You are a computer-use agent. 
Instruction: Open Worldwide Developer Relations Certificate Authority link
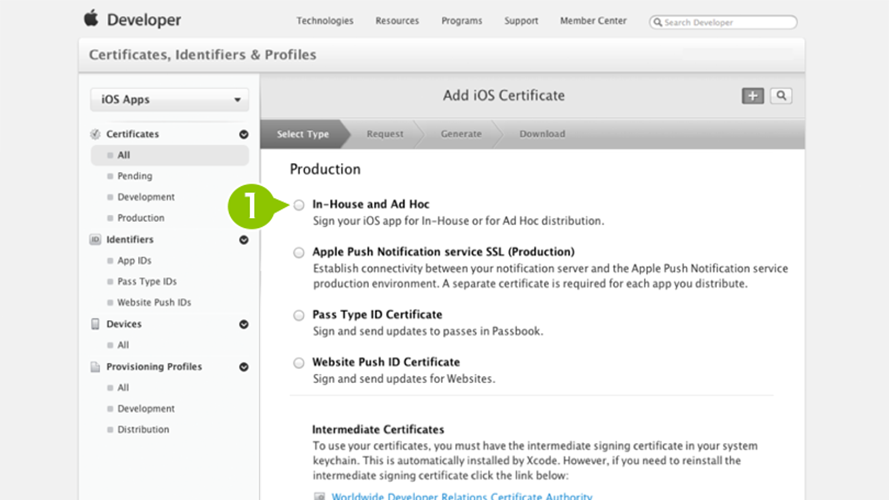coord(462,495)
